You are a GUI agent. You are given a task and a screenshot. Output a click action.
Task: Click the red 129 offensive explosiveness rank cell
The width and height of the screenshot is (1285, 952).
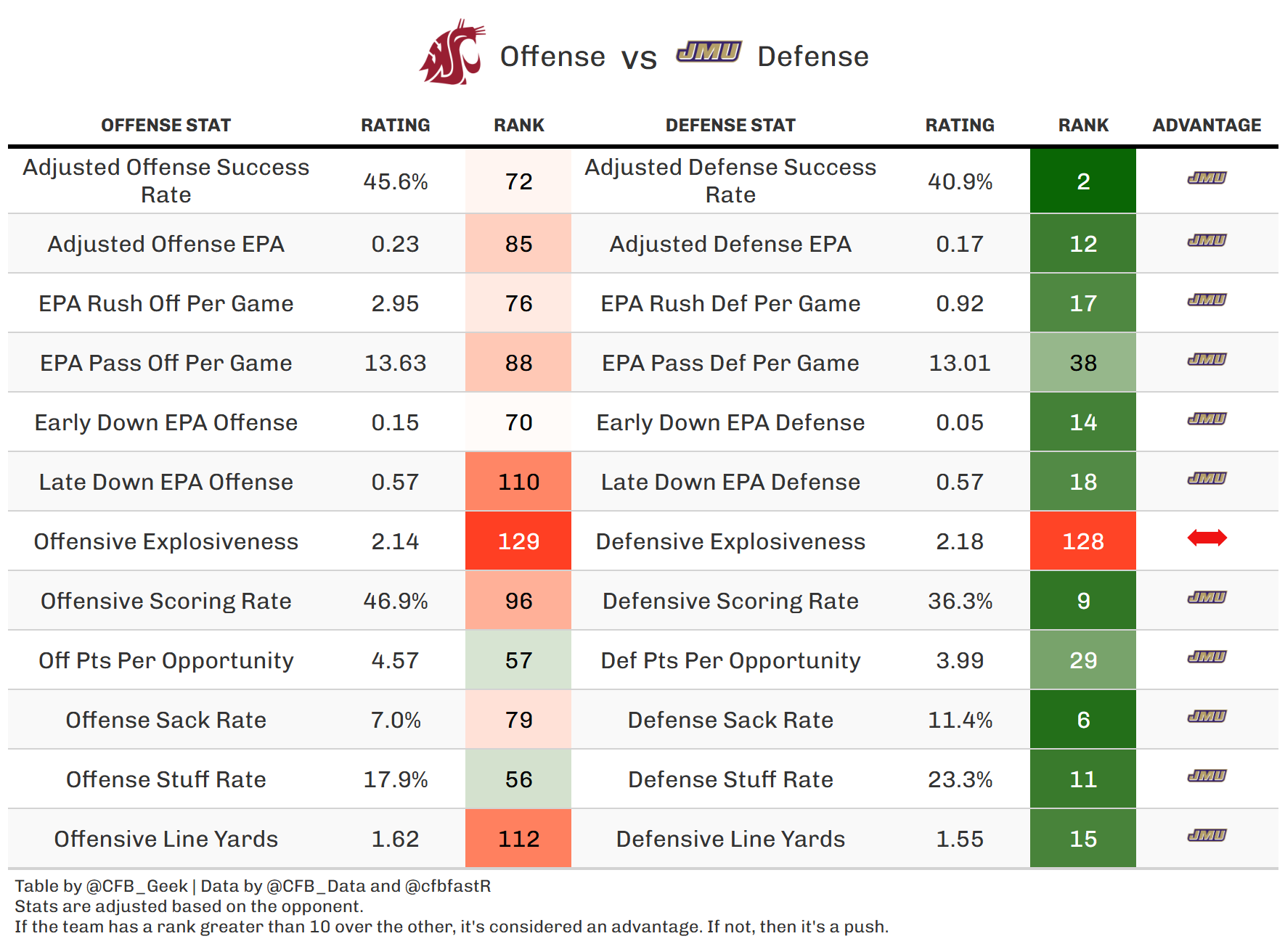pos(518,541)
